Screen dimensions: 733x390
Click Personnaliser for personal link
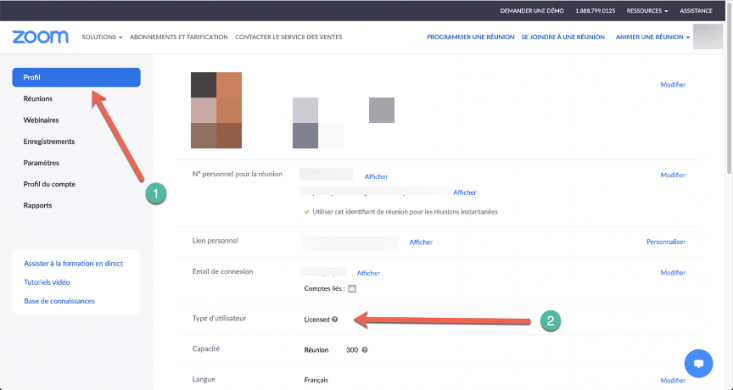coord(666,242)
